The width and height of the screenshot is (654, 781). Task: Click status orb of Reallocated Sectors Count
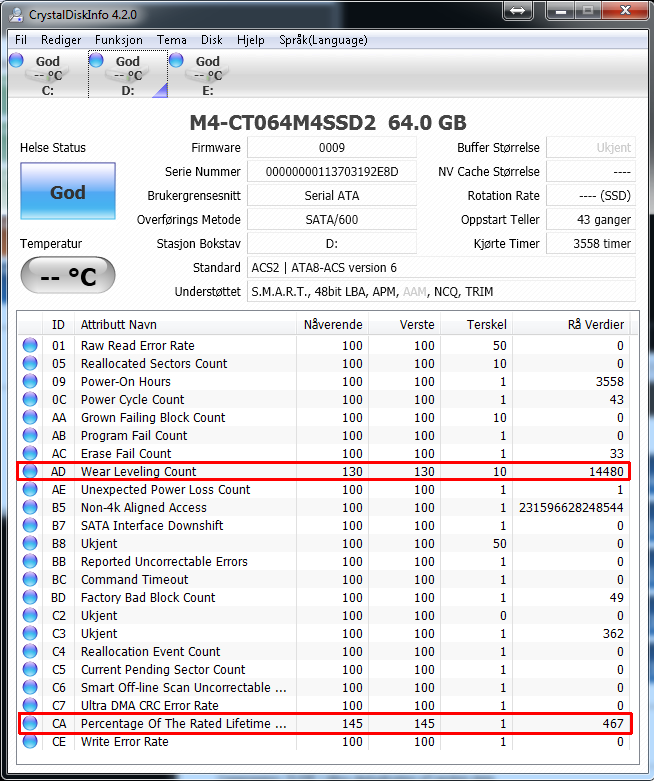point(30,363)
